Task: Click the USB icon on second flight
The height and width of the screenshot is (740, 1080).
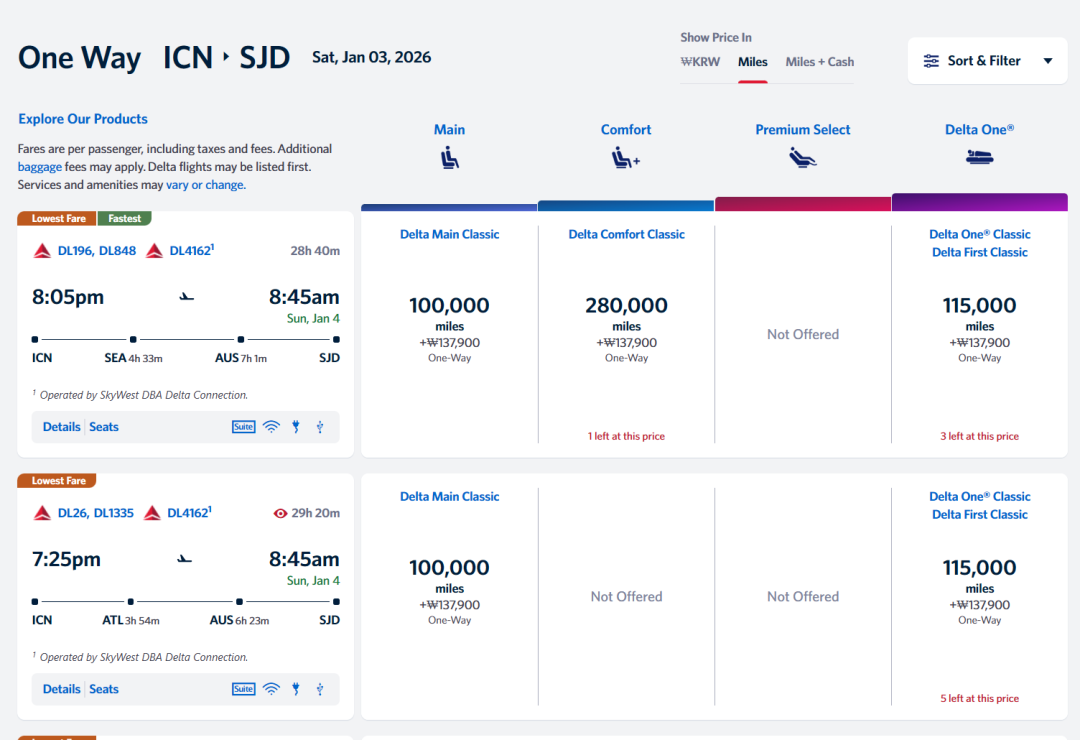Action: click(320, 689)
